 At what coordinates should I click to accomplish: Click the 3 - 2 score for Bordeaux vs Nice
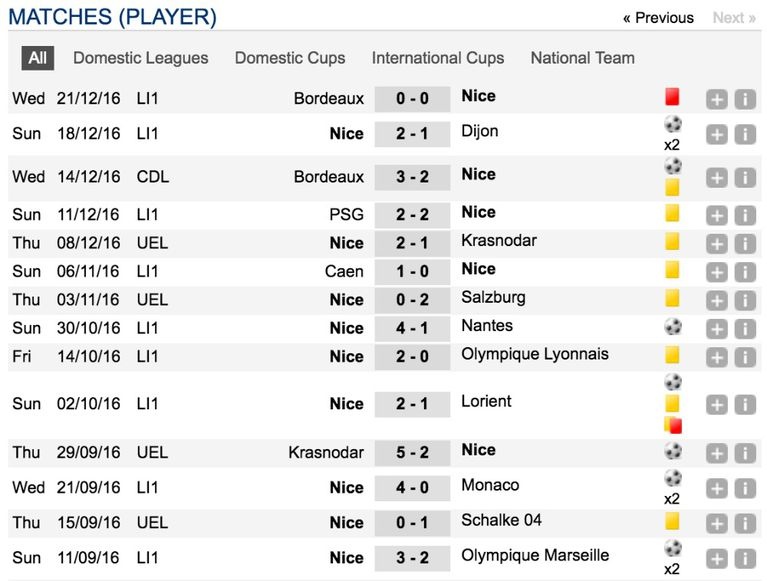click(x=411, y=177)
